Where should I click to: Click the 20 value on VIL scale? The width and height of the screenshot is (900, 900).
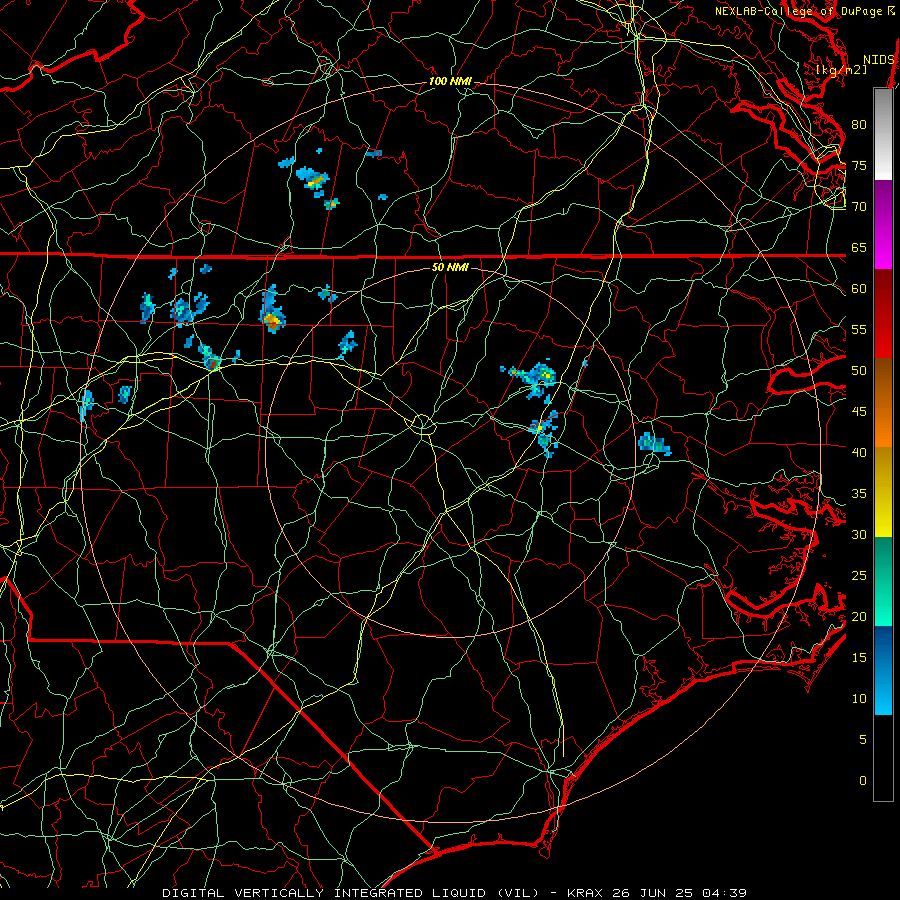pos(859,616)
